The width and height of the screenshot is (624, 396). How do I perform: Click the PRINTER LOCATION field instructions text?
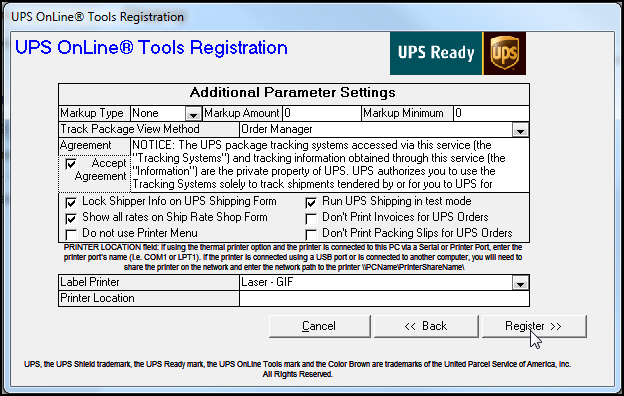[293, 257]
